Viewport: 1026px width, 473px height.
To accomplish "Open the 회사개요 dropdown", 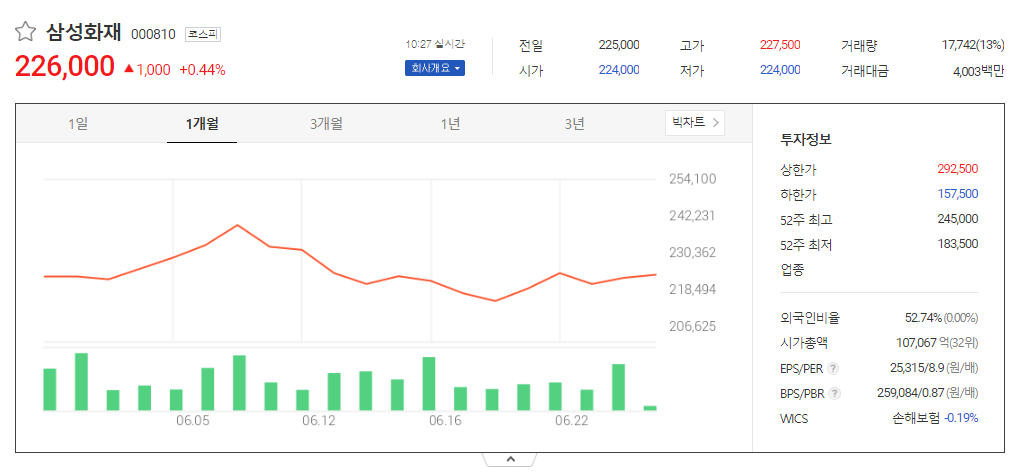I will point(435,68).
